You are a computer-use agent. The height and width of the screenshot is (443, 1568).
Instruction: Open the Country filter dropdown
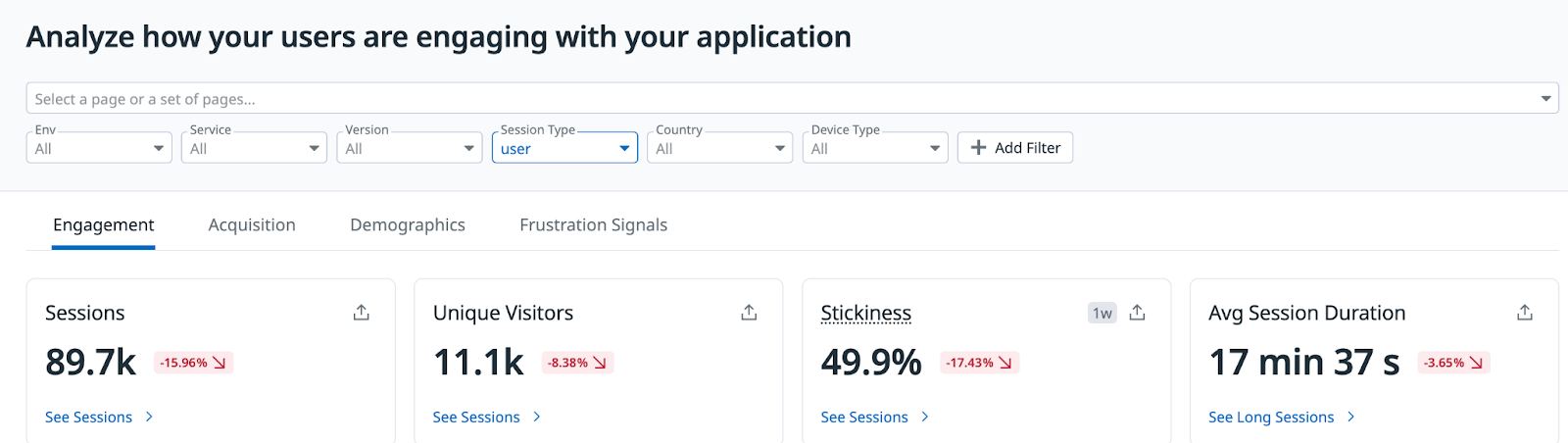click(x=719, y=148)
